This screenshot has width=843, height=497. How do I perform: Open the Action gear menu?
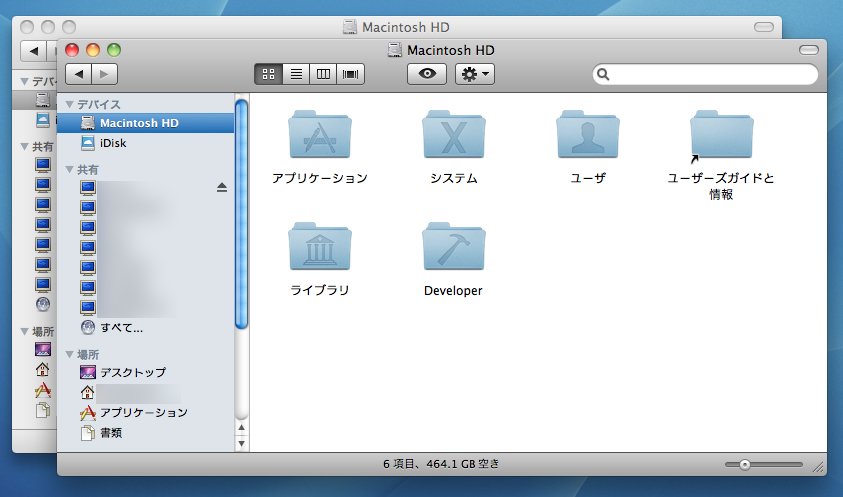point(475,74)
